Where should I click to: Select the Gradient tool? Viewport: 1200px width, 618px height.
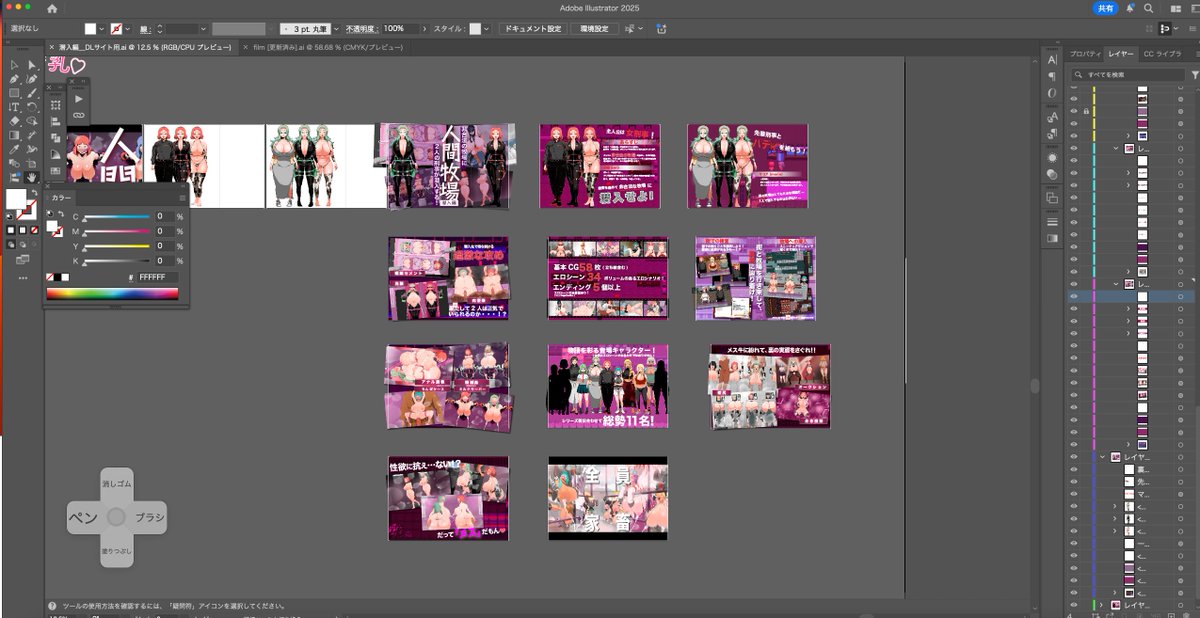click(x=14, y=135)
